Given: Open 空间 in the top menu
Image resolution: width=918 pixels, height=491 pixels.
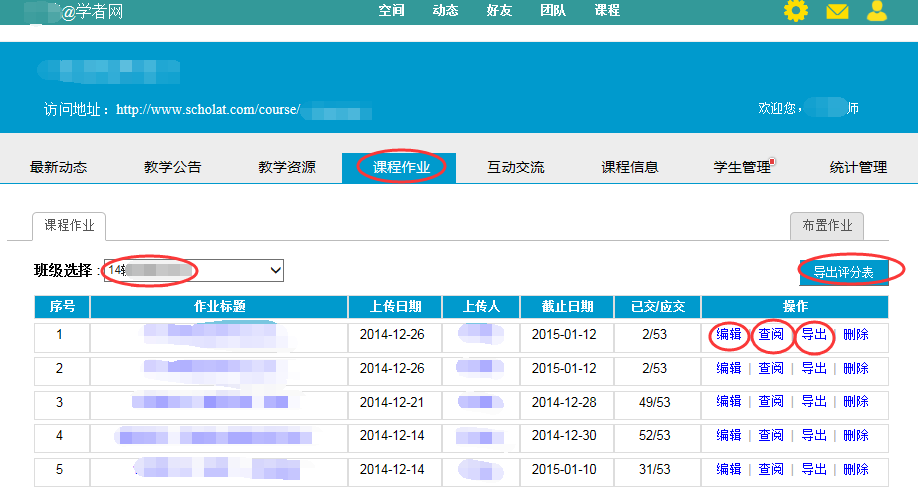Looking at the screenshot, I should tap(392, 11).
